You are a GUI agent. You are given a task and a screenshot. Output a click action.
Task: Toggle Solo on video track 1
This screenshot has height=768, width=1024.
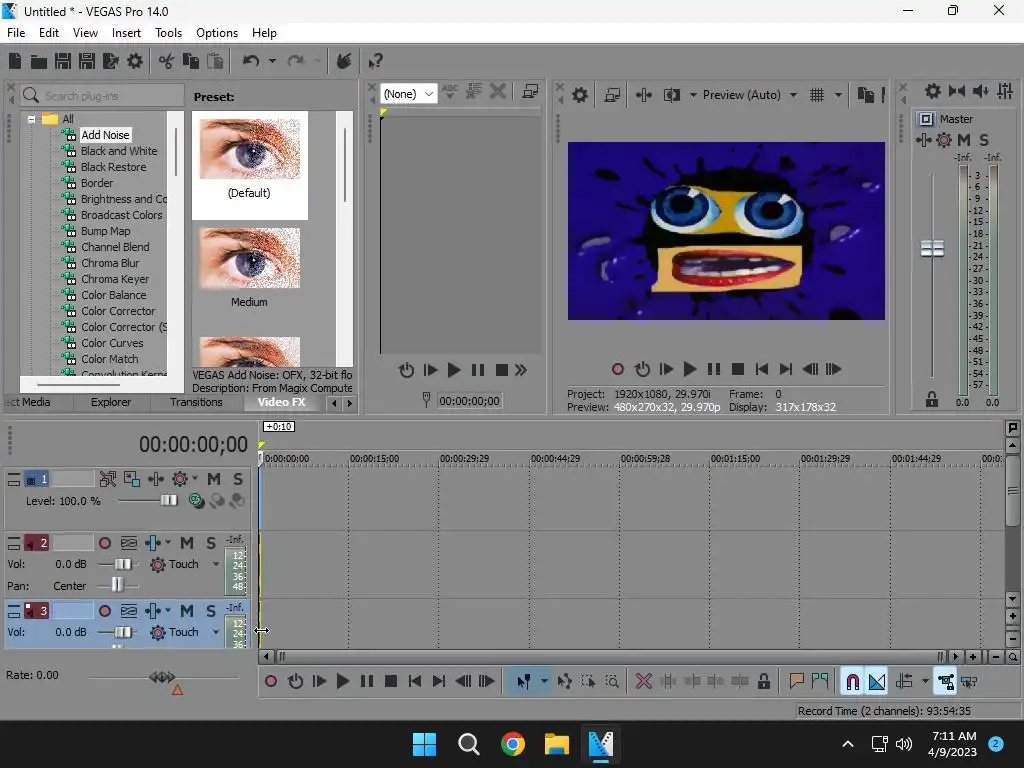(x=238, y=479)
